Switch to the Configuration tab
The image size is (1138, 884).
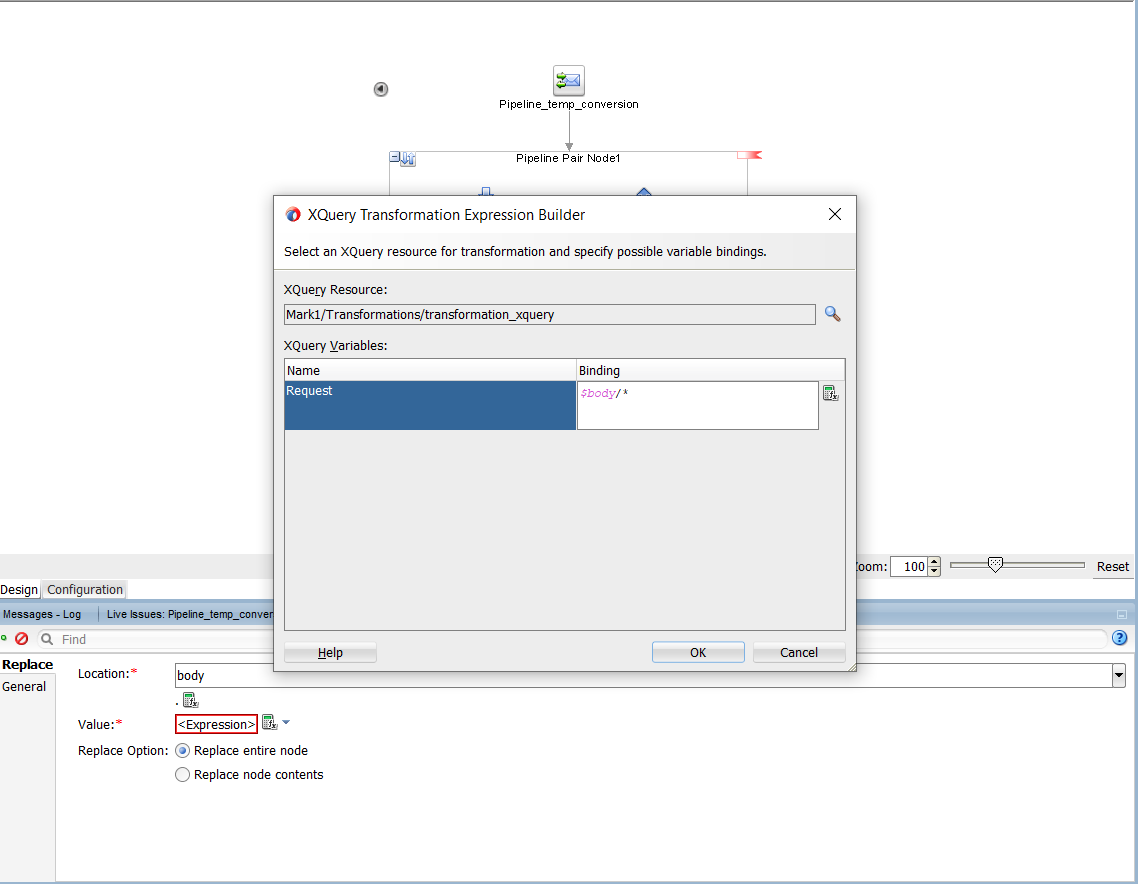[85, 590]
